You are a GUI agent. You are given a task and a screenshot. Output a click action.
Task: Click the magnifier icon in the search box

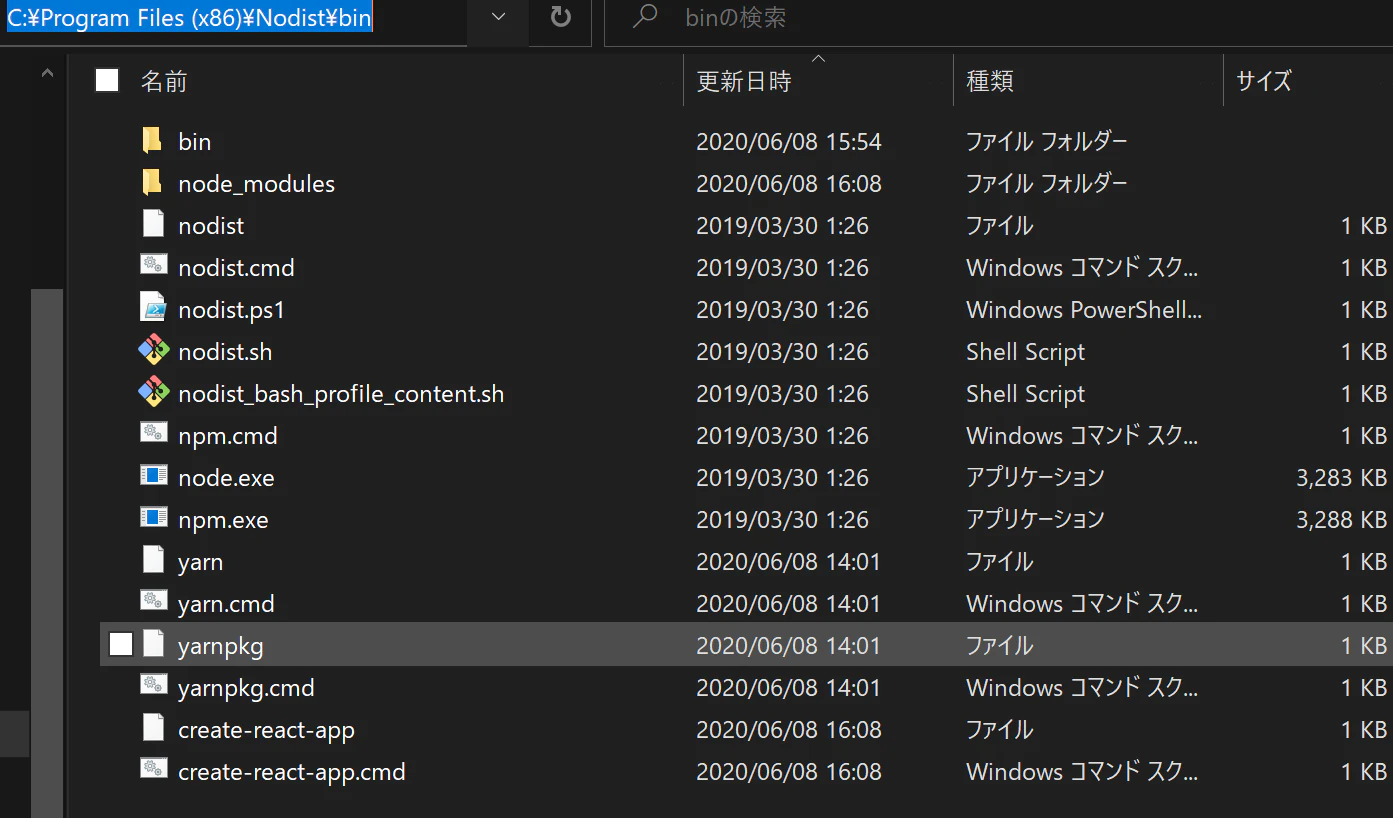[648, 17]
